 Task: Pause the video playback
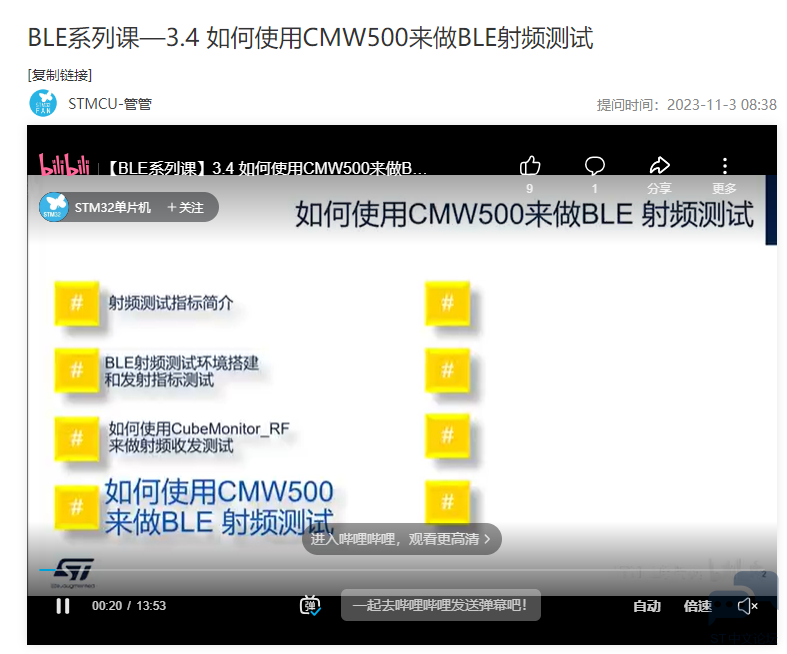63,606
